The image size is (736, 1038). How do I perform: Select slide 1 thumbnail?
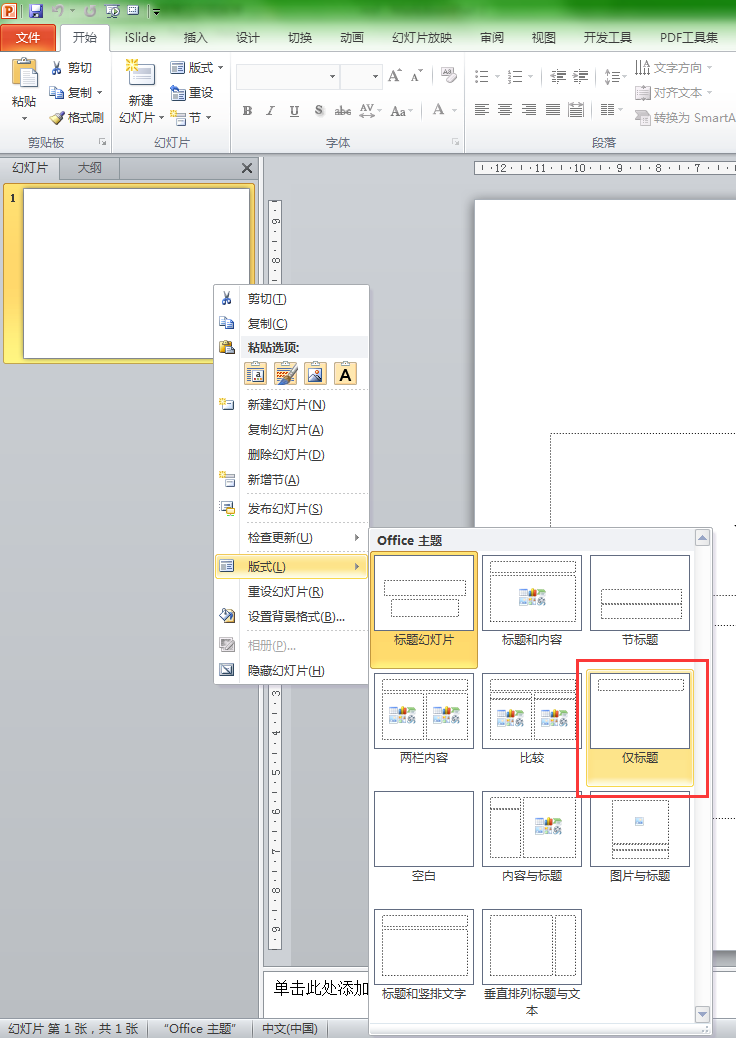pyautogui.click(x=137, y=273)
